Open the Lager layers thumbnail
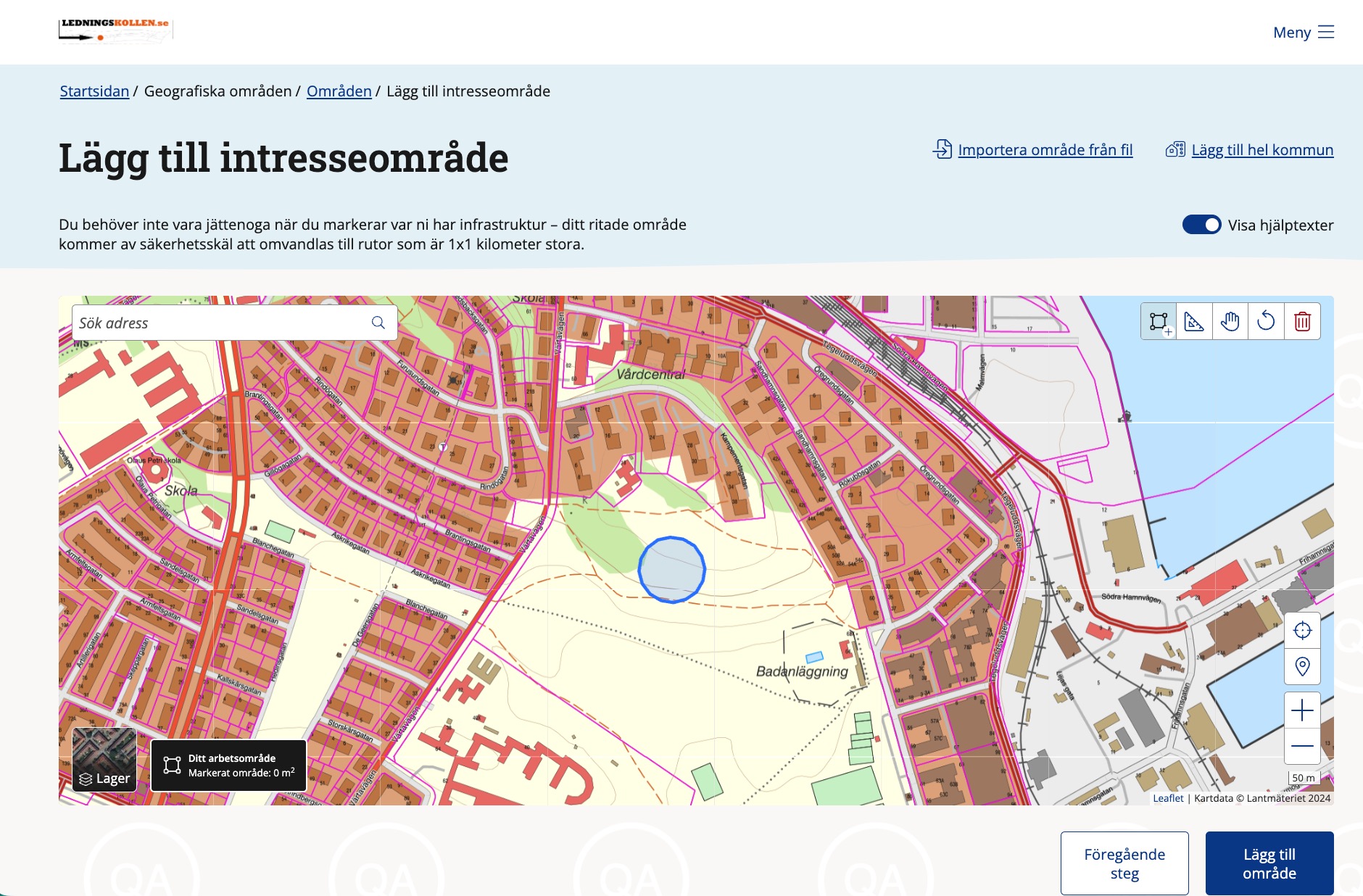This screenshot has width=1363, height=896. point(104,759)
